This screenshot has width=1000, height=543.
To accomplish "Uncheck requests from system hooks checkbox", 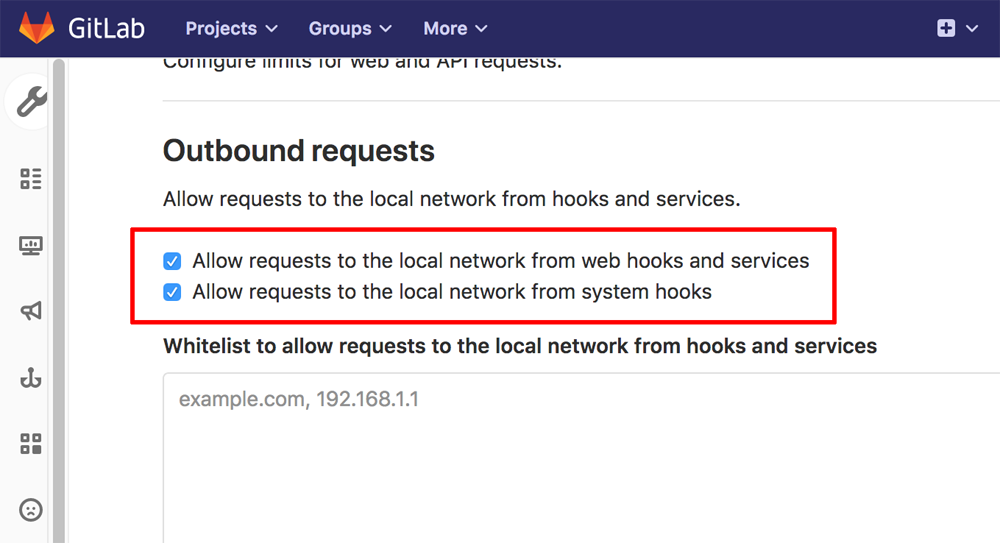I will 172,292.
